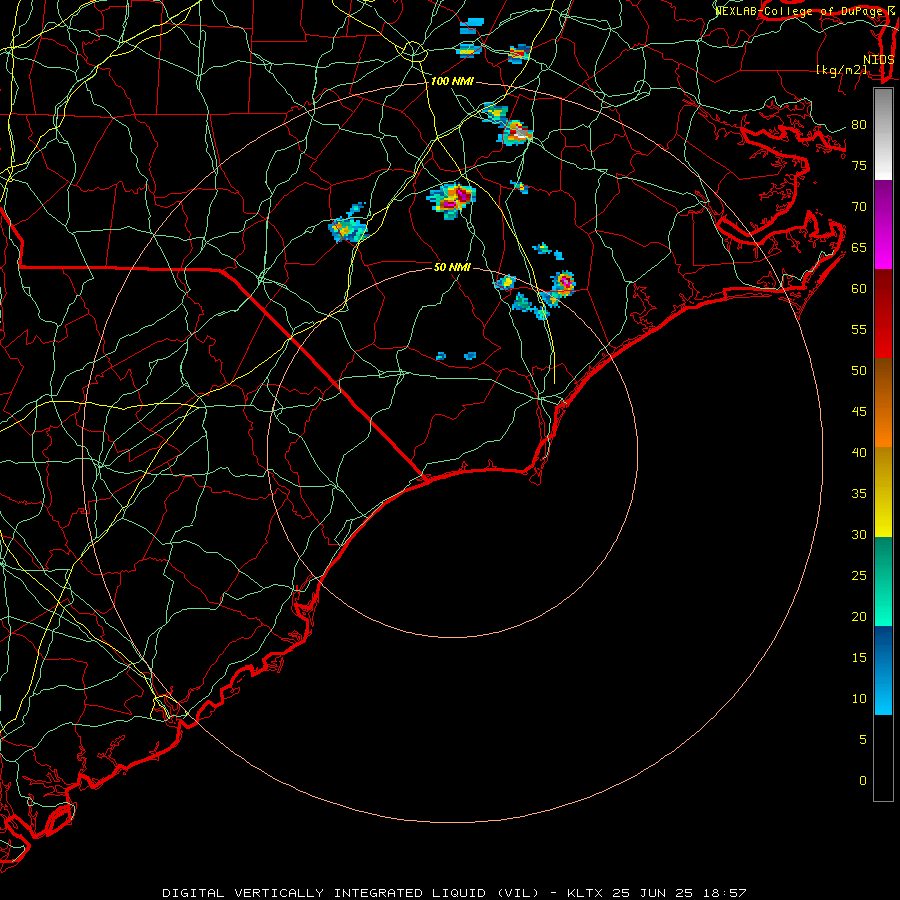Click the '40' value on the scale
Viewport: 900px width, 900px height.
859,452
